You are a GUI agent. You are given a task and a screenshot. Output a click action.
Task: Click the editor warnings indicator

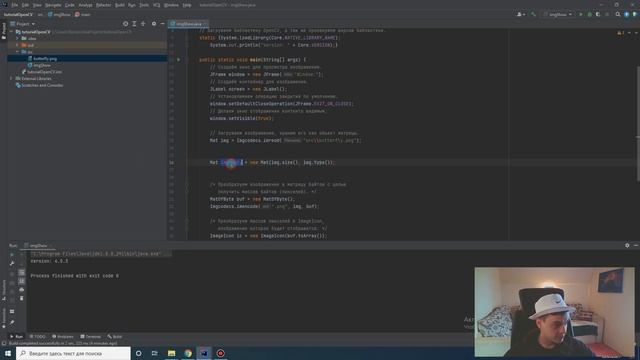621,33
